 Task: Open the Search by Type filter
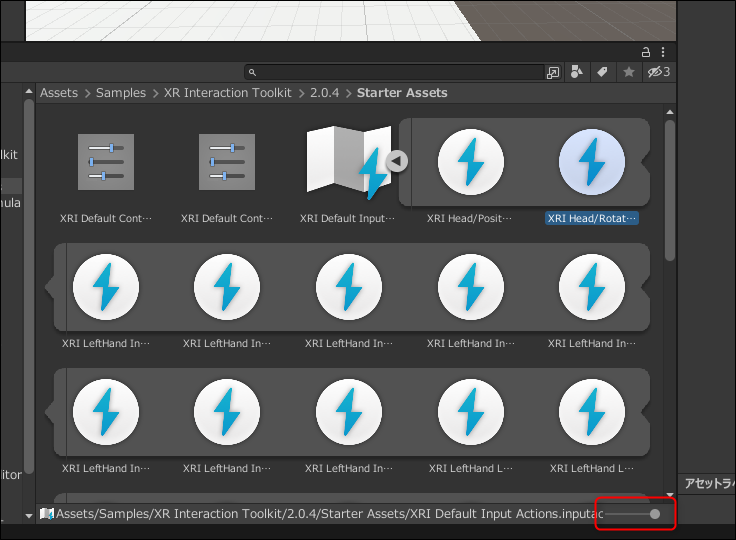[576, 72]
